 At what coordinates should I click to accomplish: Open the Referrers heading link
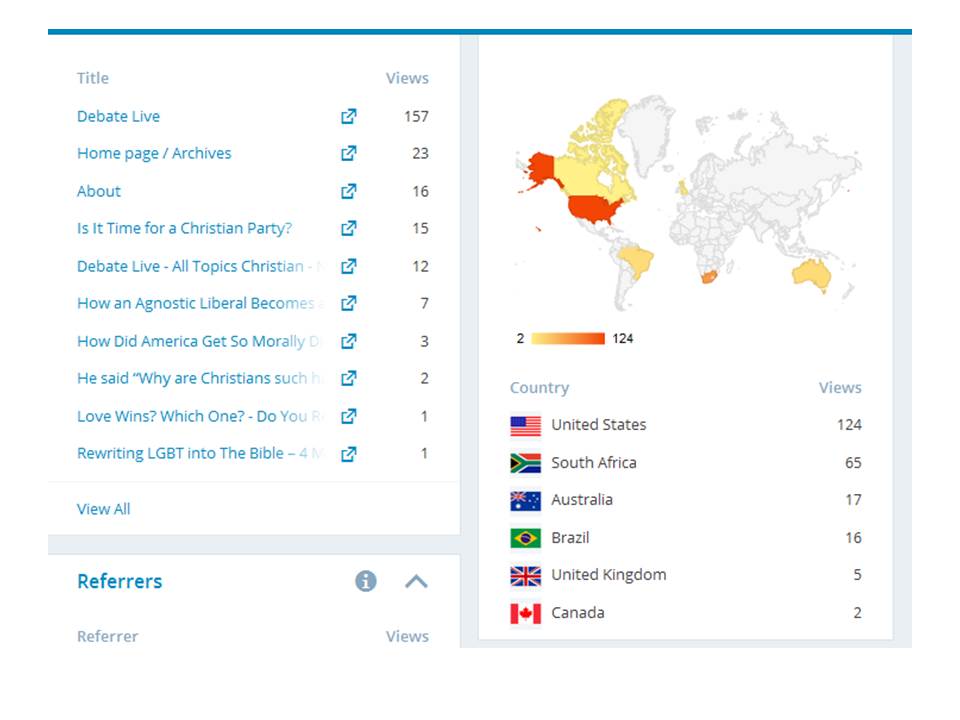[119, 581]
